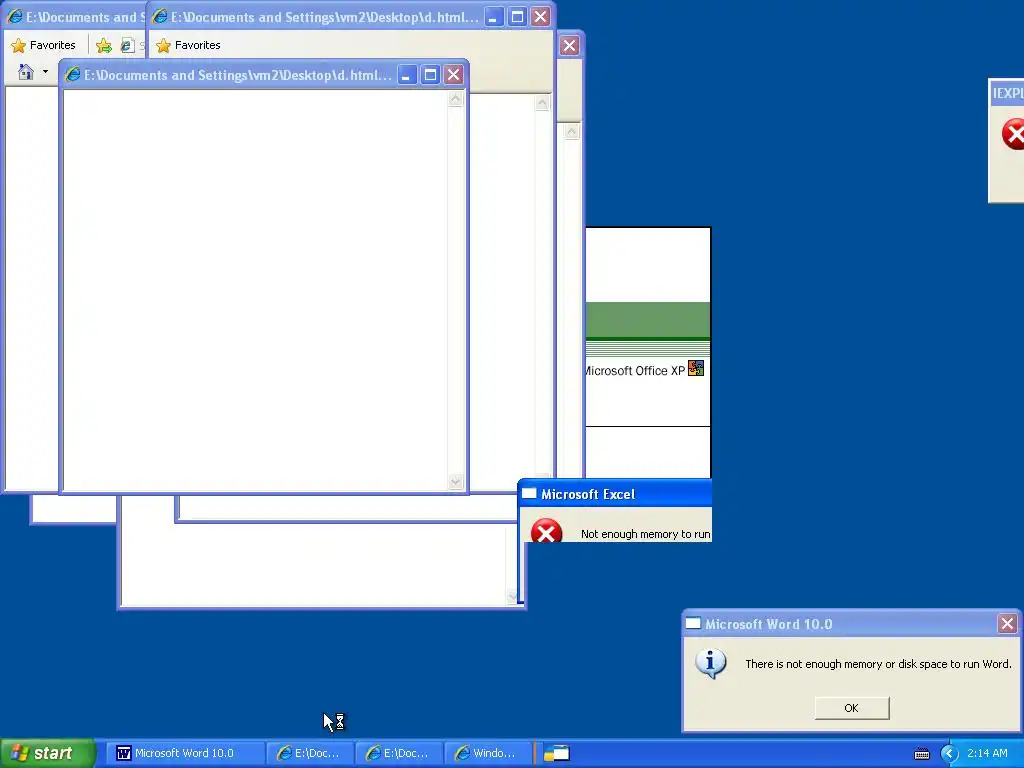Viewport: 1024px width, 768px height.
Task: Click the scroll up arrow in the front IE window
Action: (456, 99)
